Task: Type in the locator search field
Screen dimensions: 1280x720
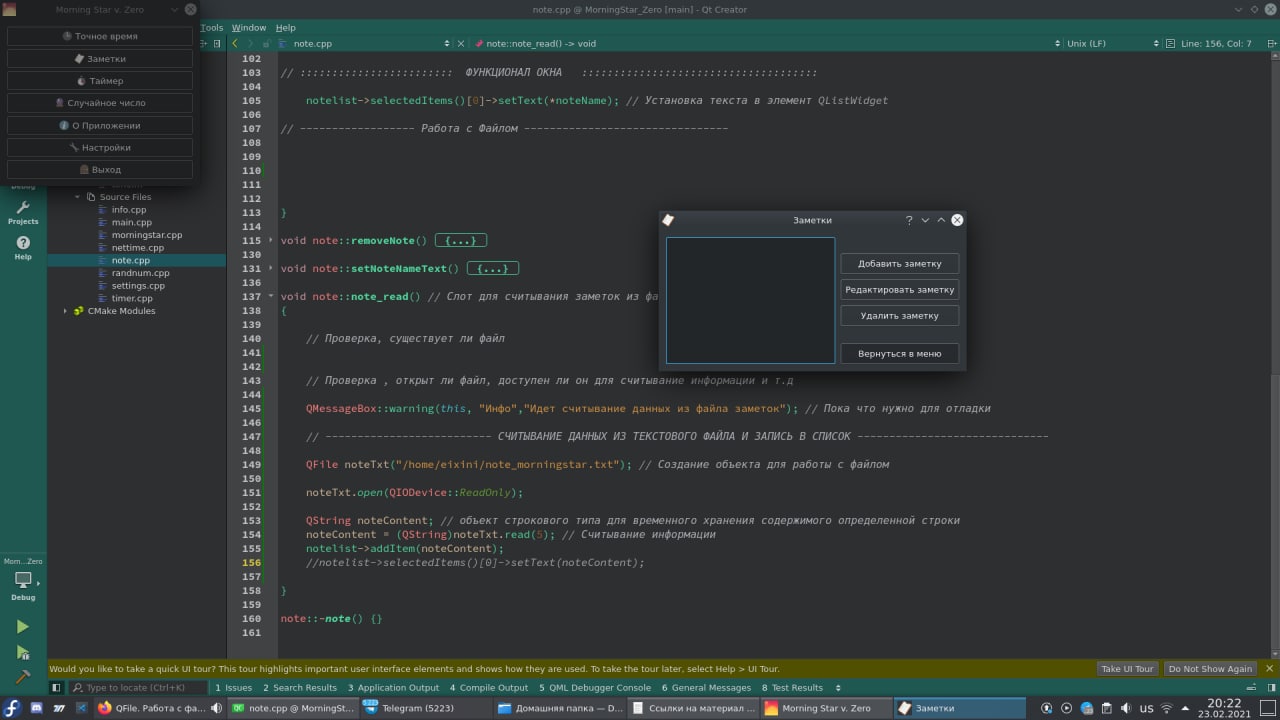Action: (140, 688)
